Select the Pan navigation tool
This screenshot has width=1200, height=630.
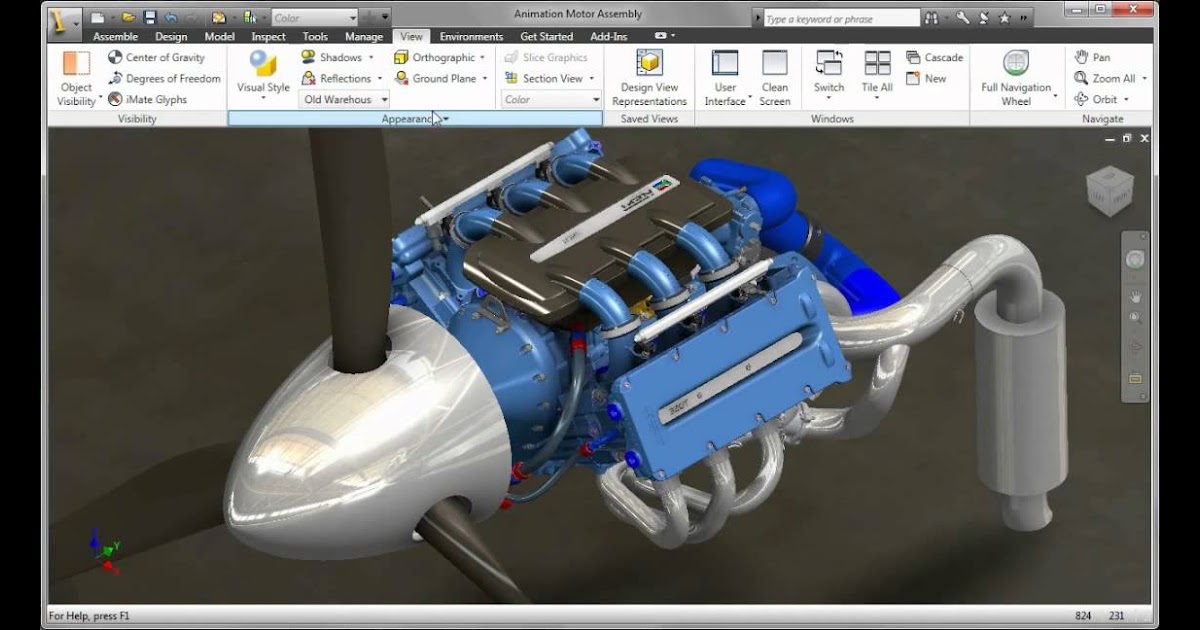(x=1092, y=58)
